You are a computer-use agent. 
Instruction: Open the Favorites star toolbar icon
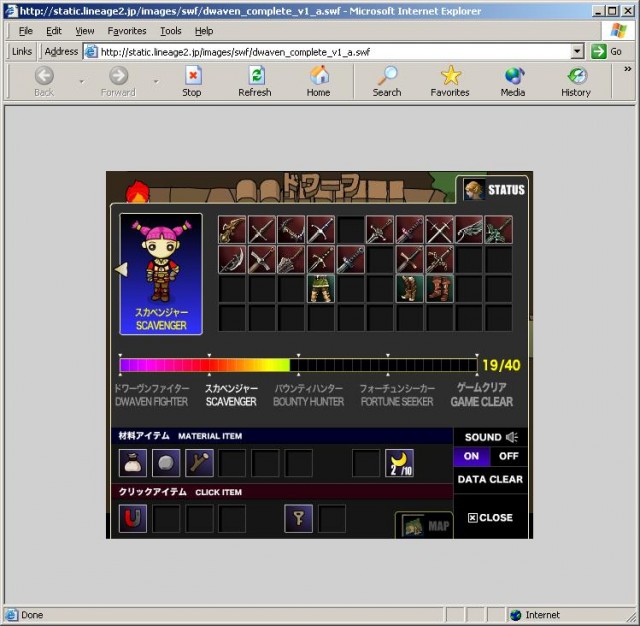[x=450, y=82]
